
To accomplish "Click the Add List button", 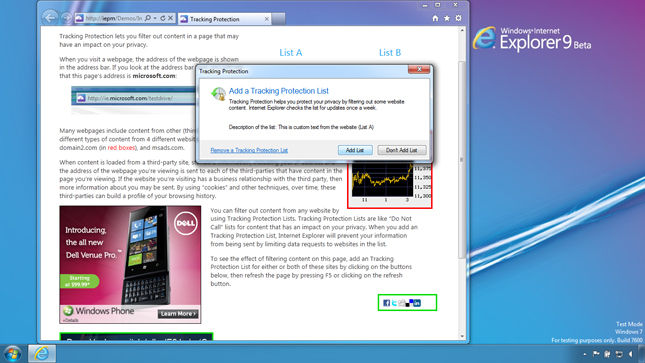I will 355,150.
